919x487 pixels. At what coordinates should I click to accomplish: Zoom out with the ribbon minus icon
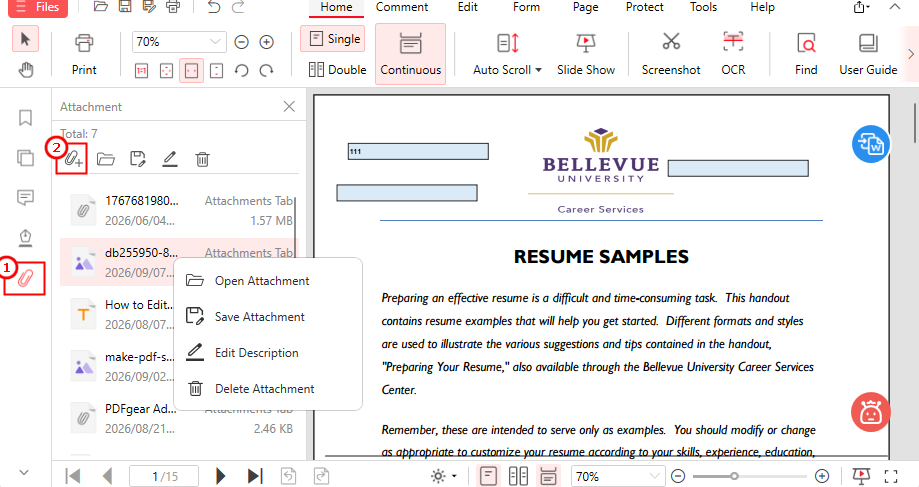241,42
